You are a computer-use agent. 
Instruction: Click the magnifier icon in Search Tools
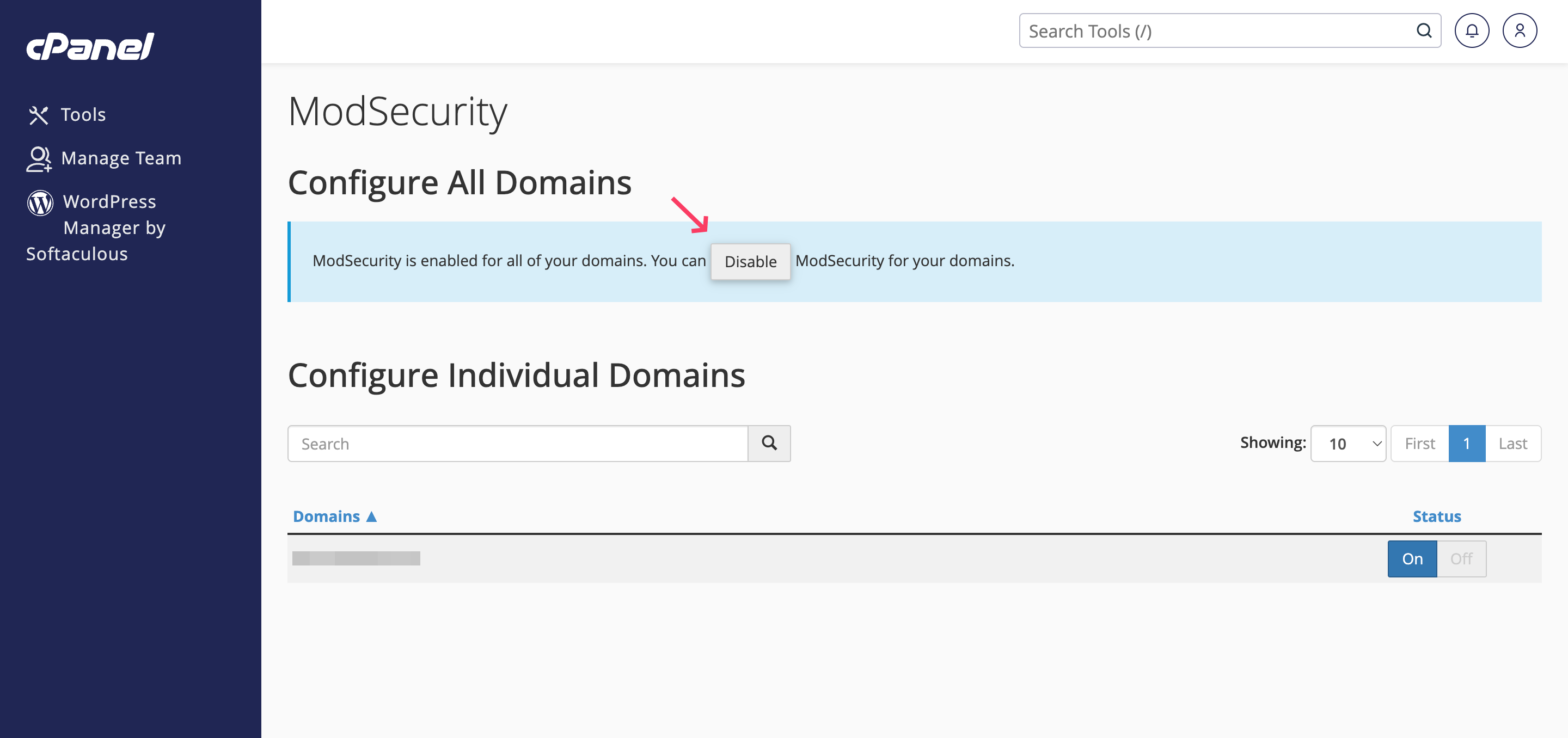tap(1424, 30)
